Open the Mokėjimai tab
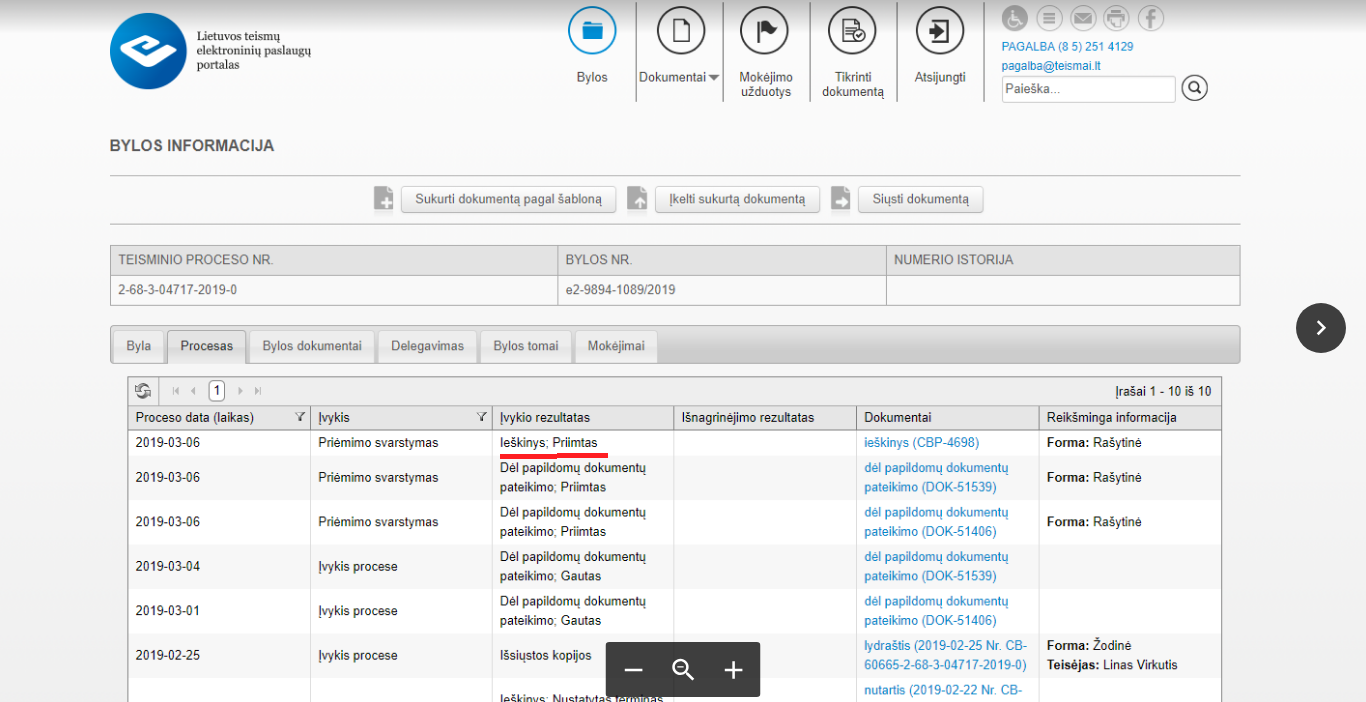Screen dimensions: 1366x702 [x=616, y=346]
